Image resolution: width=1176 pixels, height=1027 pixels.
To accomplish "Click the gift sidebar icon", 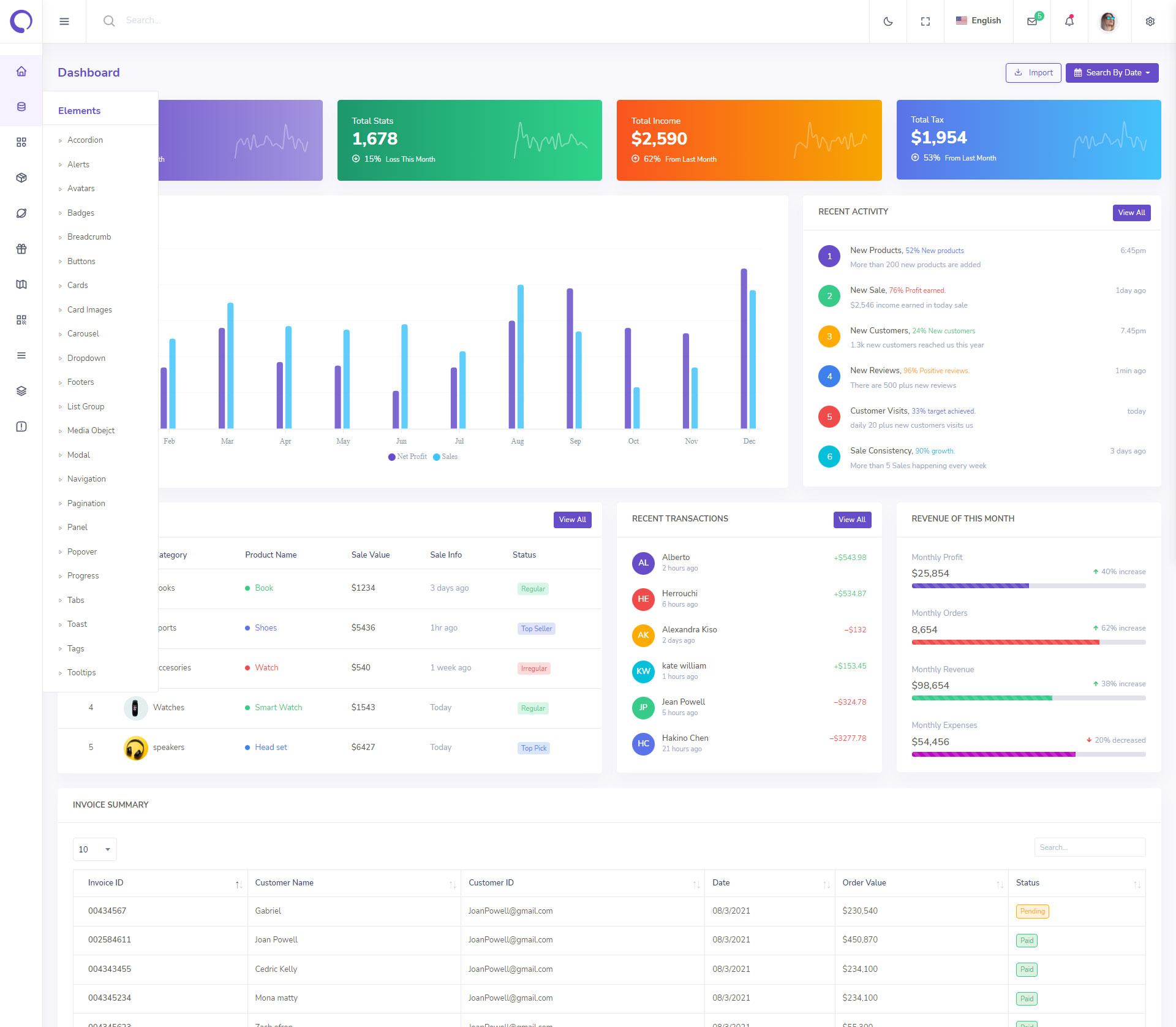I will tap(21, 249).
